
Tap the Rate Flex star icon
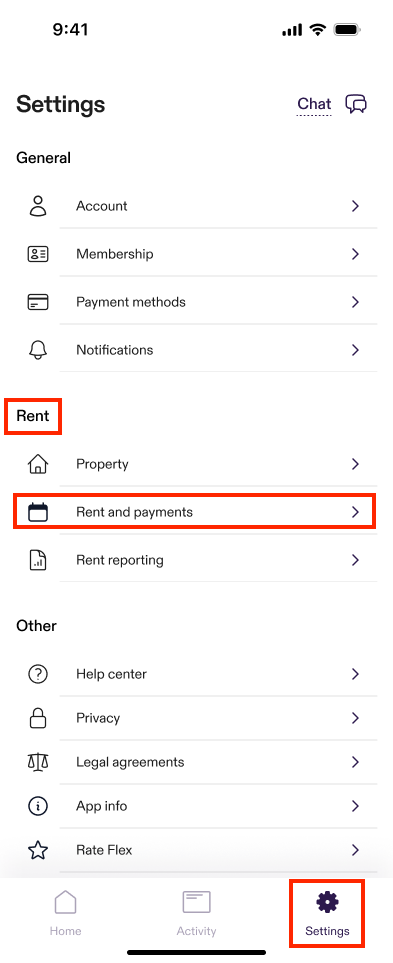(38, 850)
